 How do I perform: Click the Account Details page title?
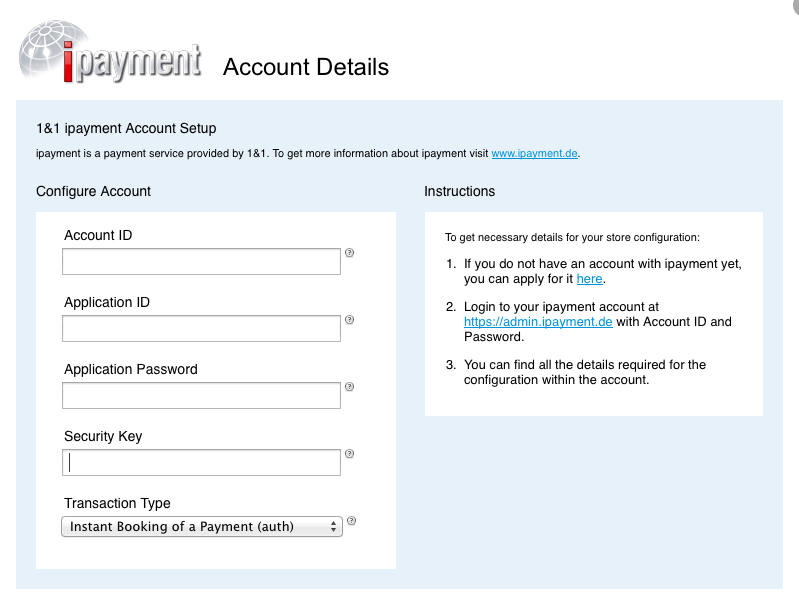coord(306,67)
